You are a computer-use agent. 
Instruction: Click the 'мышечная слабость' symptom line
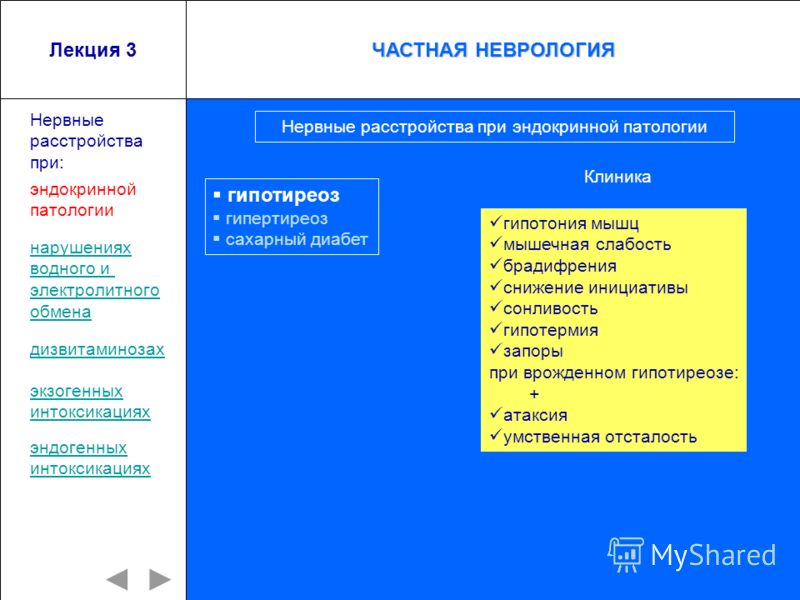tap(580, 244)
